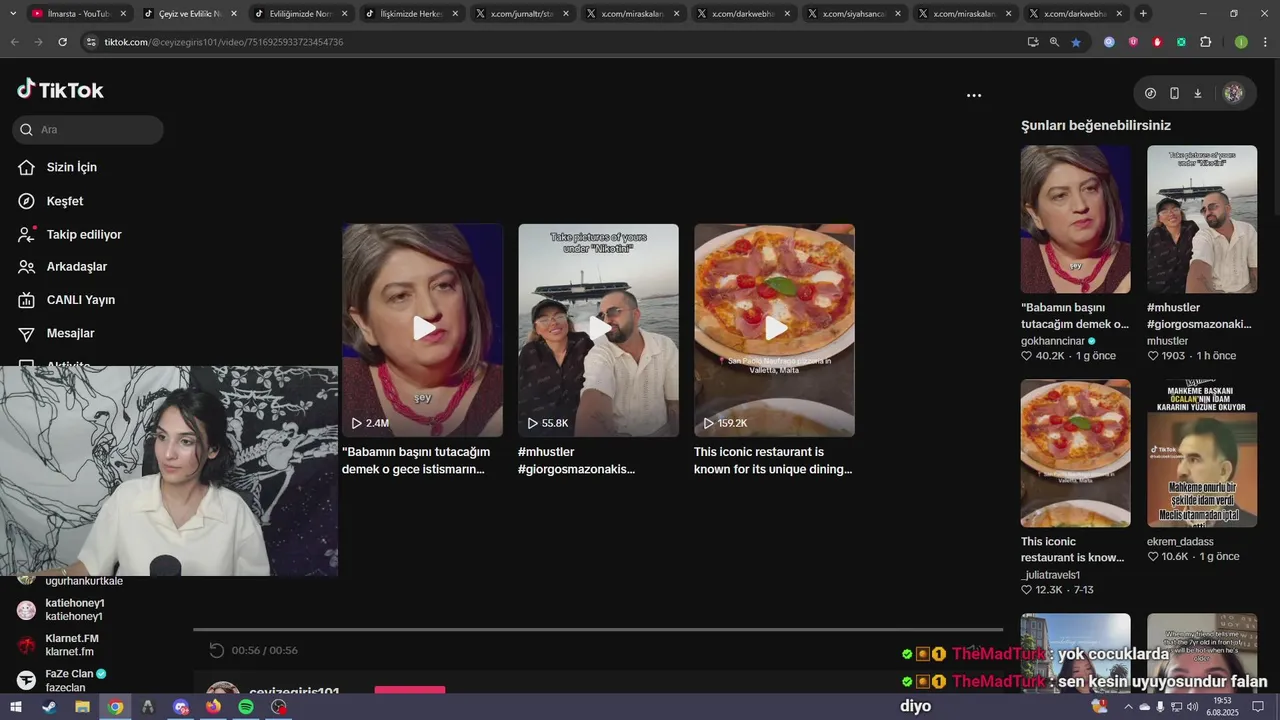1280x720 pixels.
Task: Open the browser extensions puzzle icon
Action: 1205,42
